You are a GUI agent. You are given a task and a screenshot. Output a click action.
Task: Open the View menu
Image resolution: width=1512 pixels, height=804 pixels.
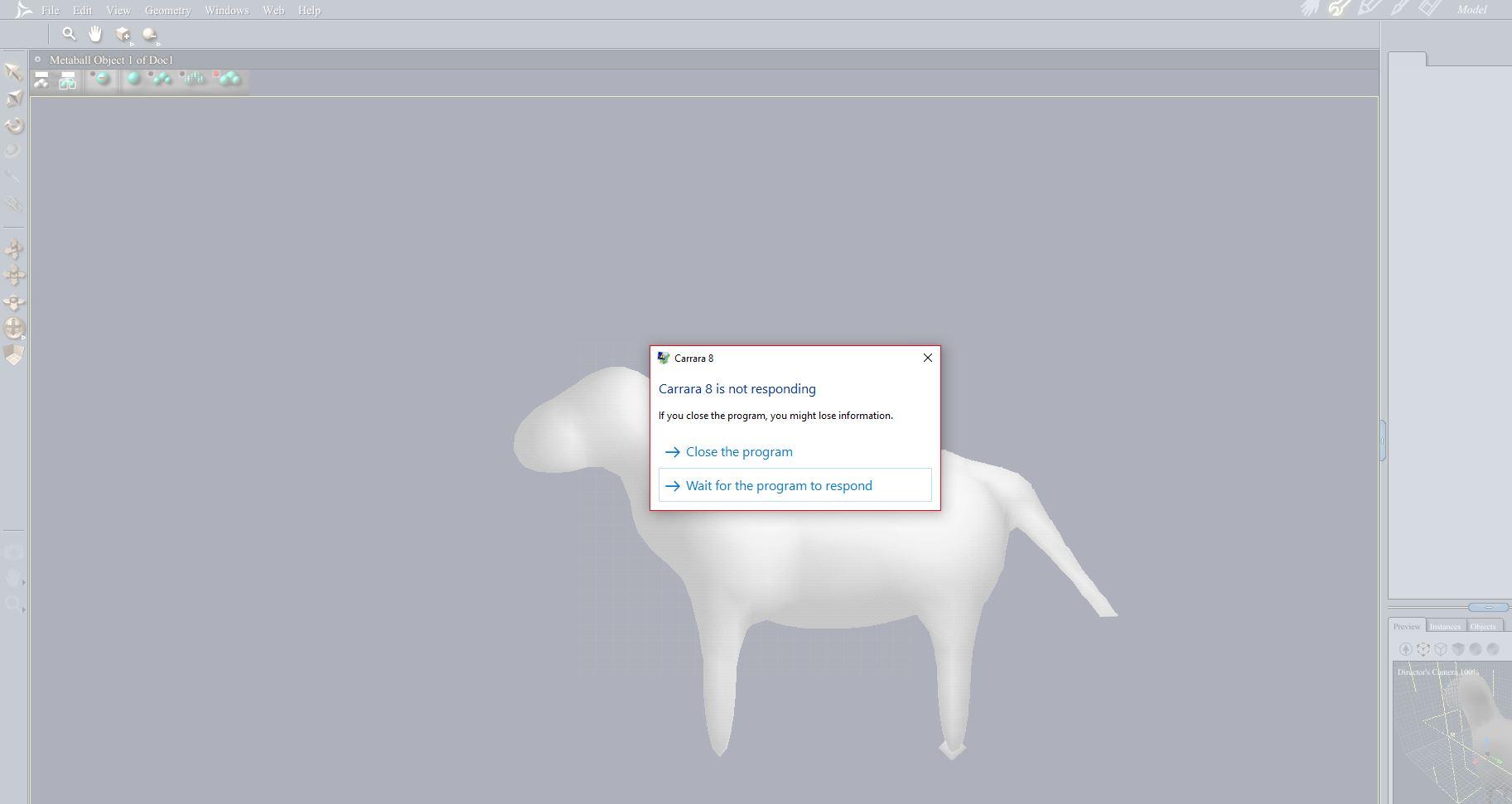click(x=118, y=11)
